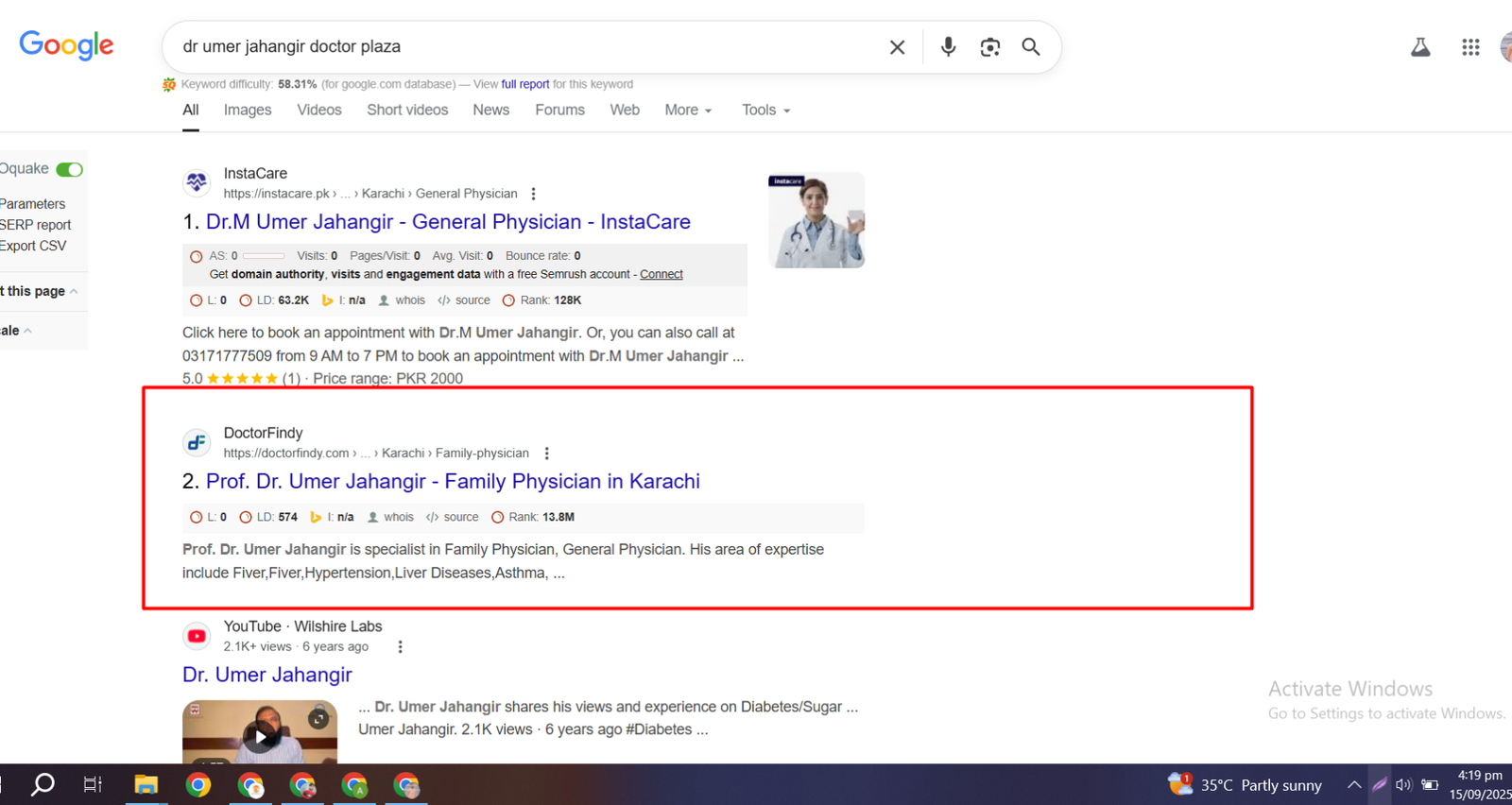Open the Tools dropdown
Viewport: 1512px width, 805px height.
765,111
